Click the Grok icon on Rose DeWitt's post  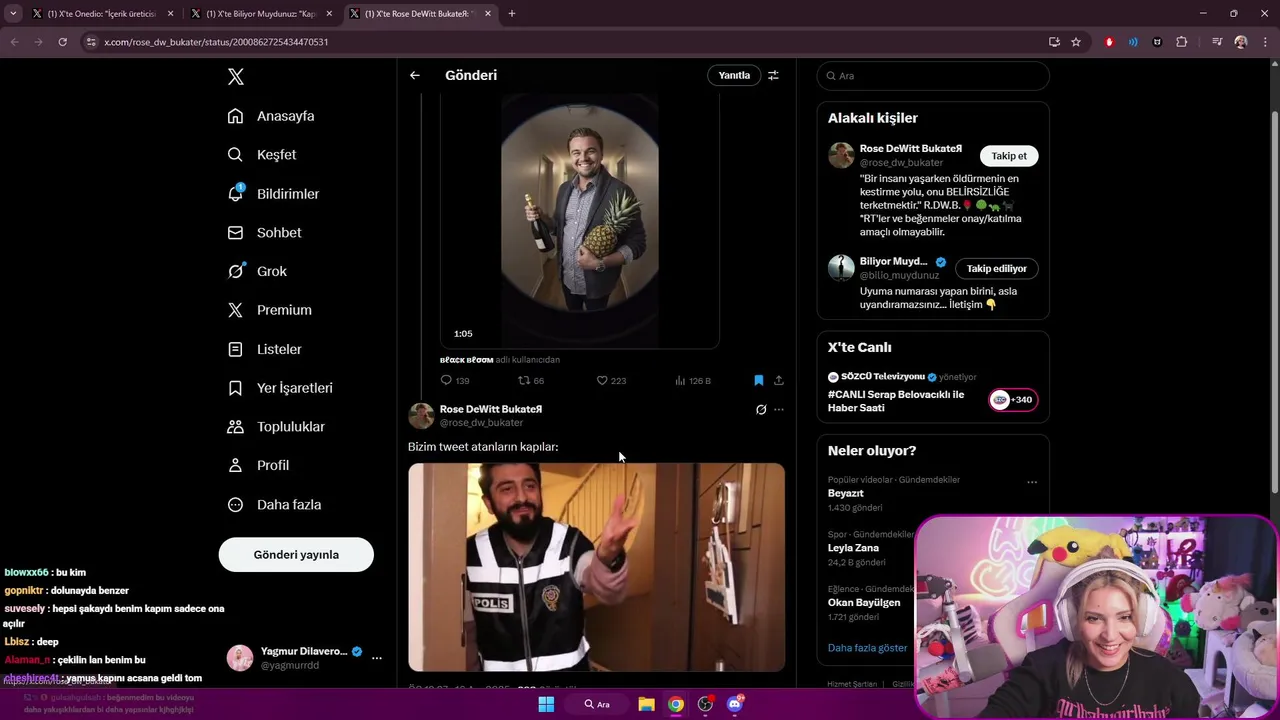click(761, 410)
